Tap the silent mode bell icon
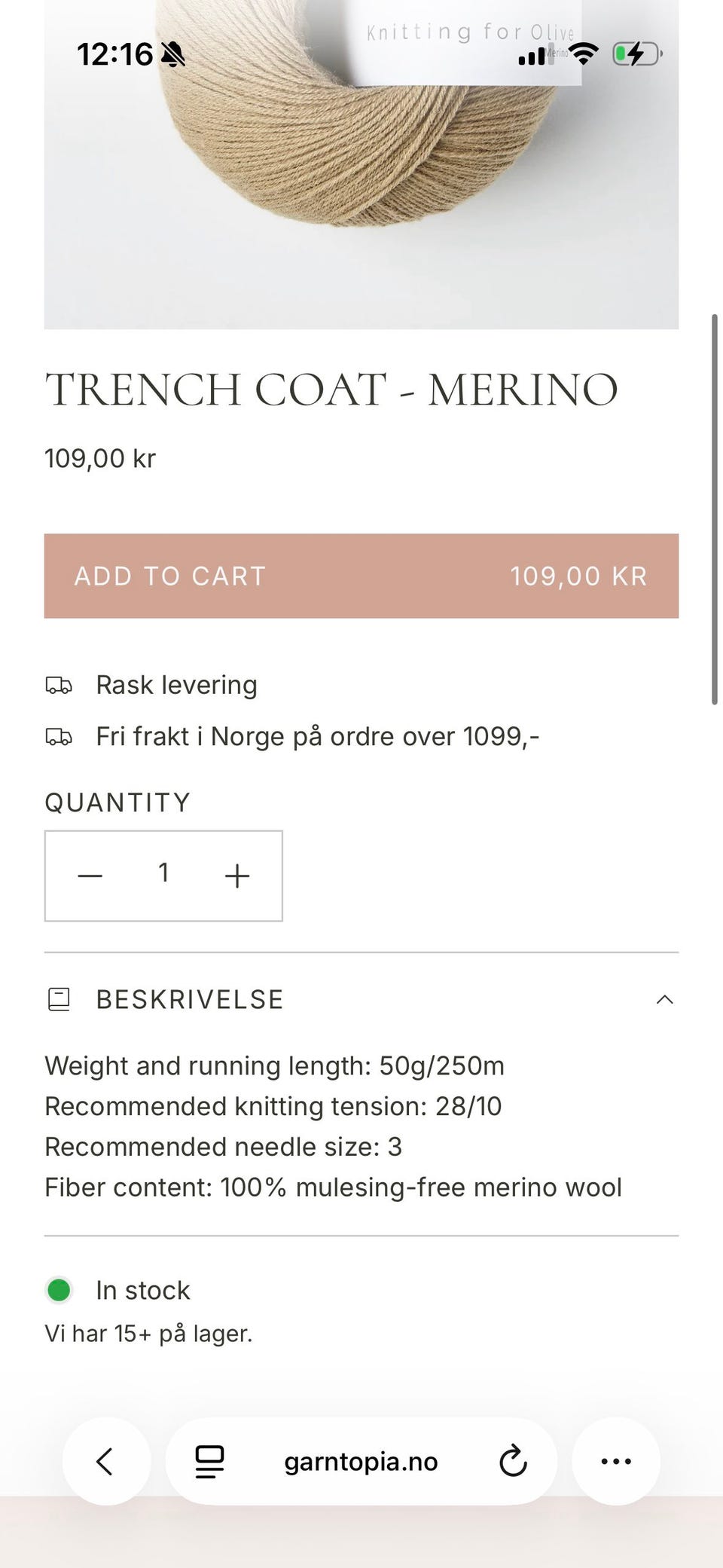The height and width of the screenshot is (1568, 723). click(173, 54)
